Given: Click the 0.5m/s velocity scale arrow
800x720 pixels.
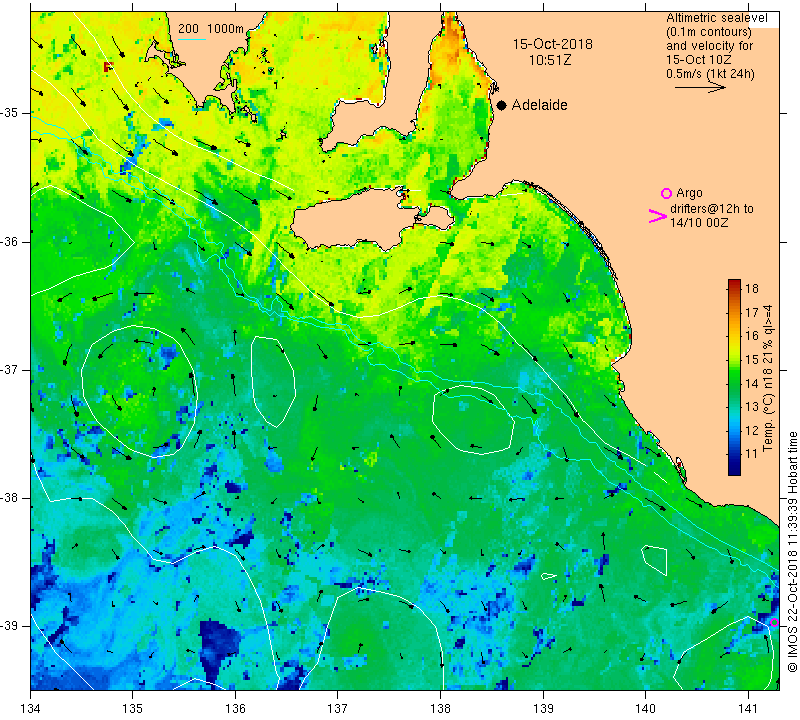Looking at the screenshot, I should point(700,88).
